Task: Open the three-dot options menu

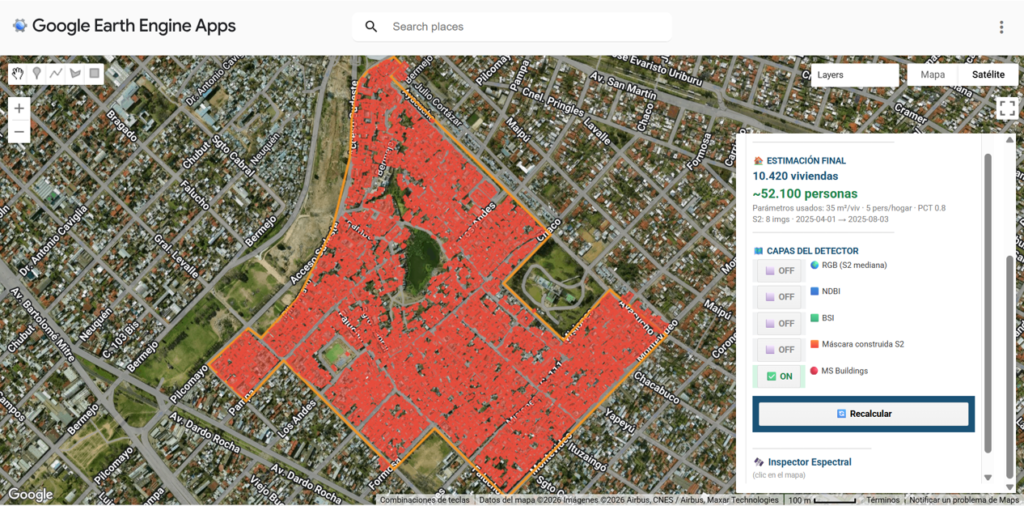Action: (1001, 27)
